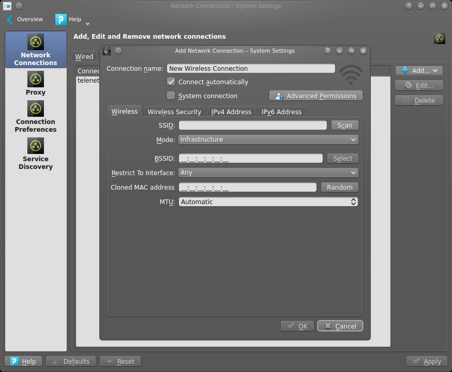Open Network Connections sidebar module

36,50
